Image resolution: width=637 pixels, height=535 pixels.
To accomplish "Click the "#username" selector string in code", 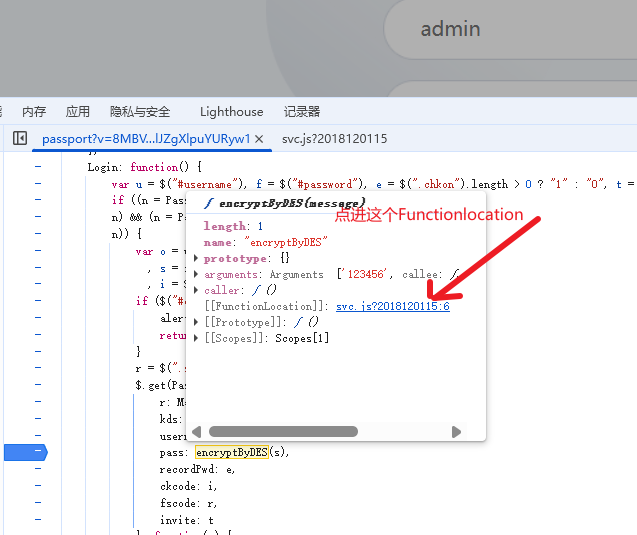I will (206, 184).
